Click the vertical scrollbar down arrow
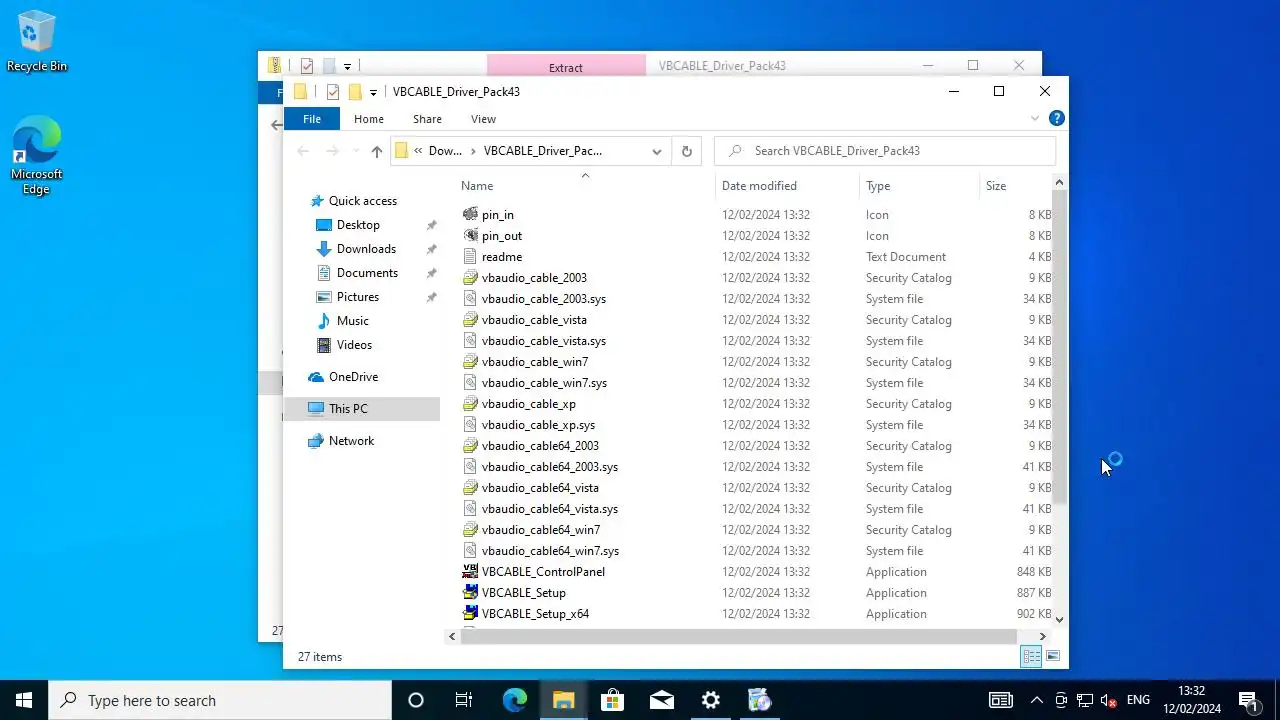1280x720 pixels. [1059, 619]
